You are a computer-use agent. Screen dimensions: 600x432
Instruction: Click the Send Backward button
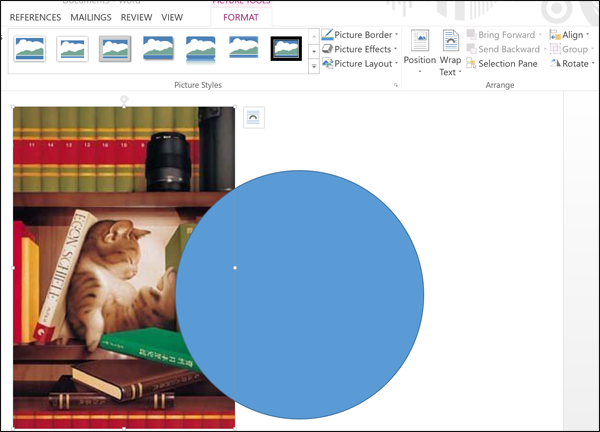tap(504, 49)
